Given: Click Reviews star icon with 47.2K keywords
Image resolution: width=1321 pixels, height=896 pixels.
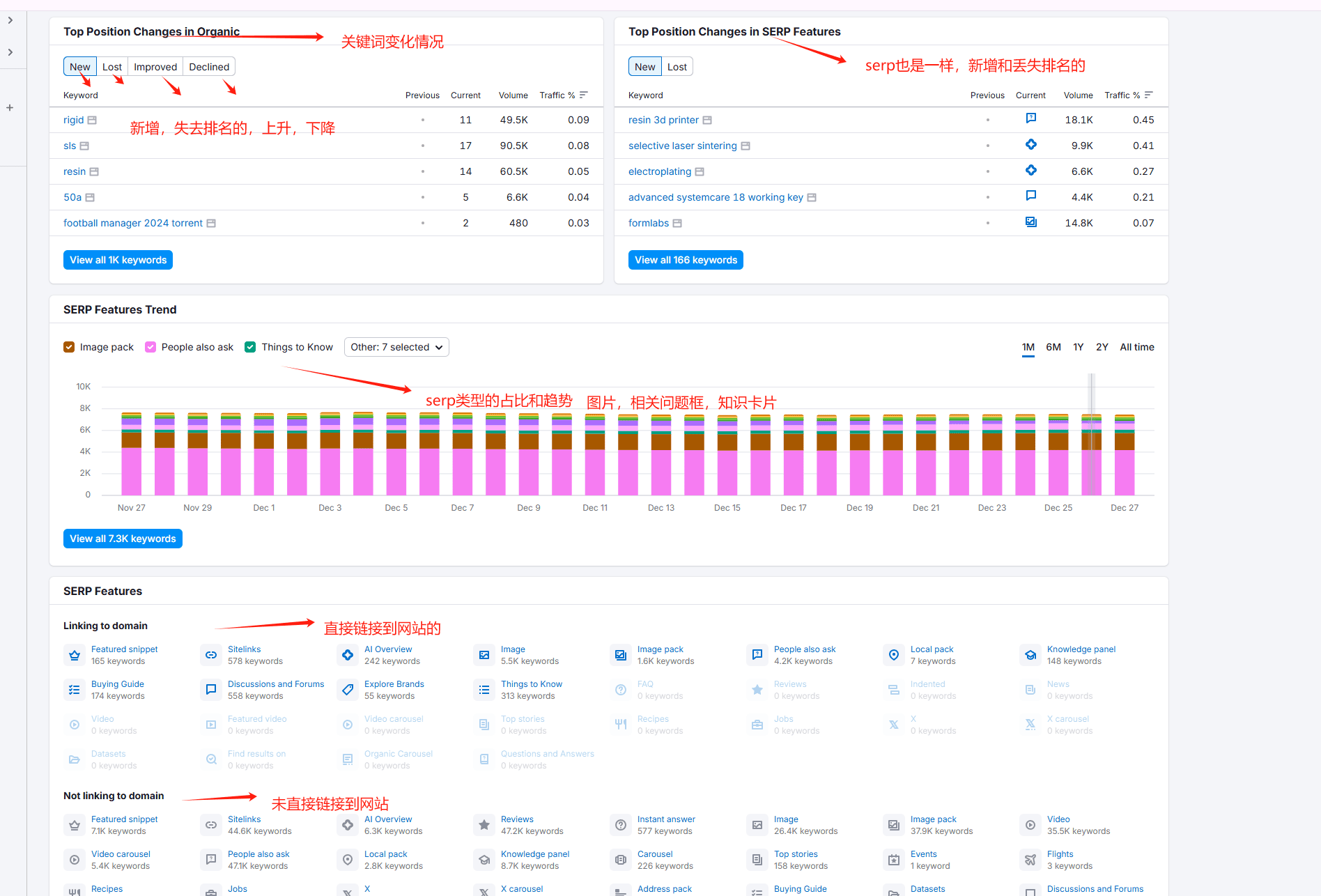Looking at the screenshot, I should [x=484, y=825].
